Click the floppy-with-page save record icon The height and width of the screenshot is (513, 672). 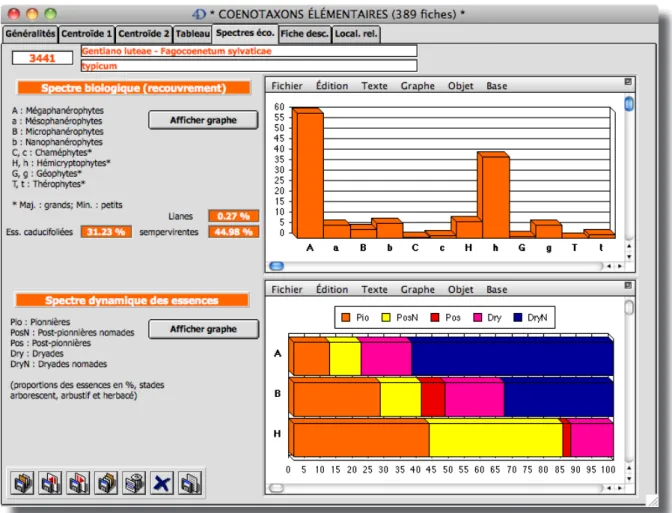point(190,483)
